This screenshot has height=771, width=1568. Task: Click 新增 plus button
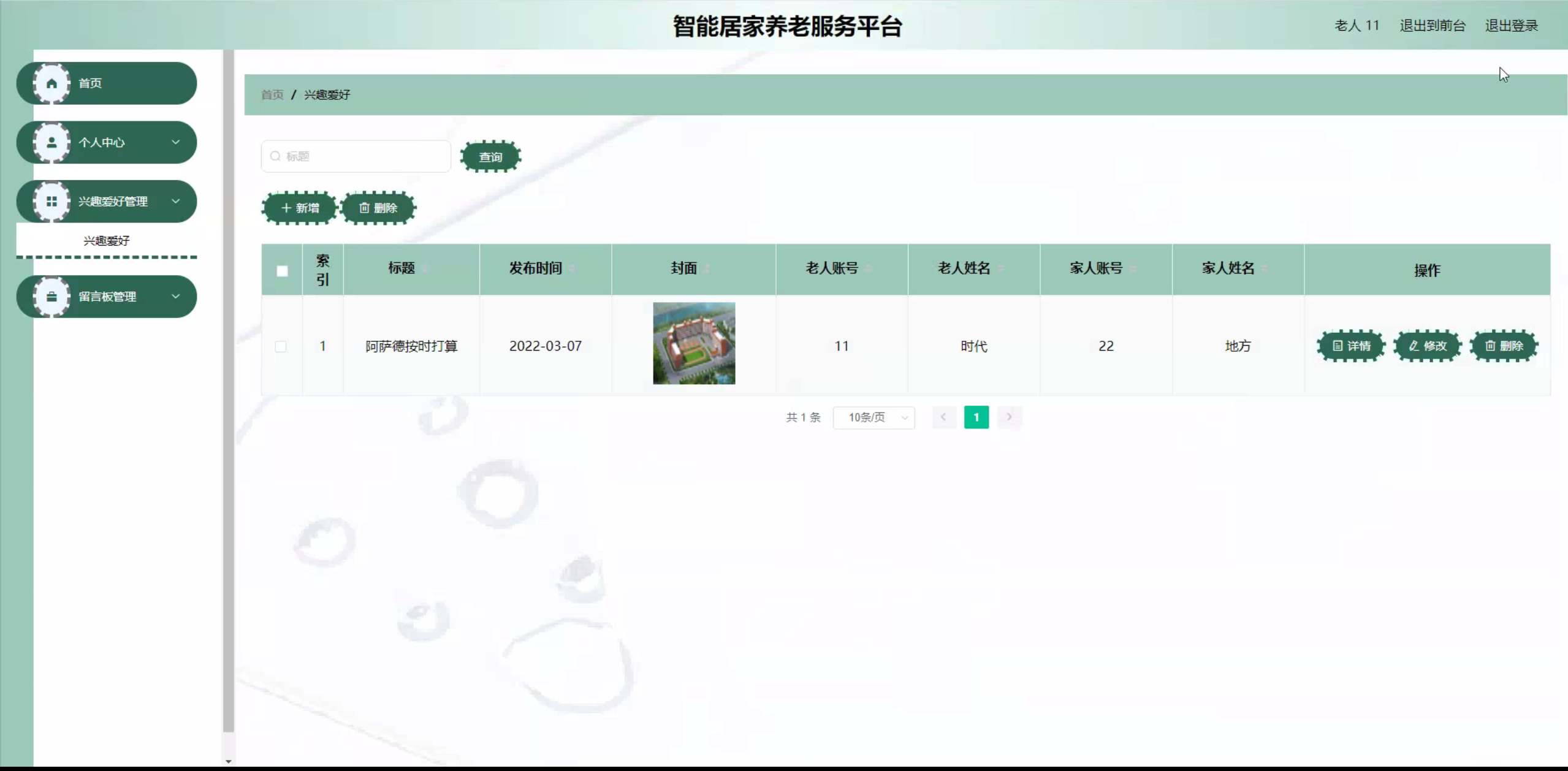[300, 208]
